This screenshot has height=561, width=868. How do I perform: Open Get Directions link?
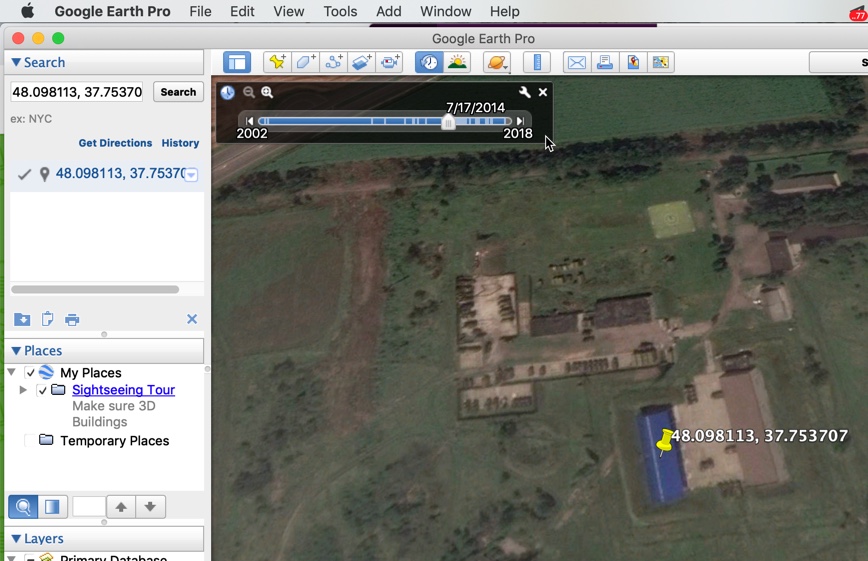pyautogui.click(x=115, y=143)
